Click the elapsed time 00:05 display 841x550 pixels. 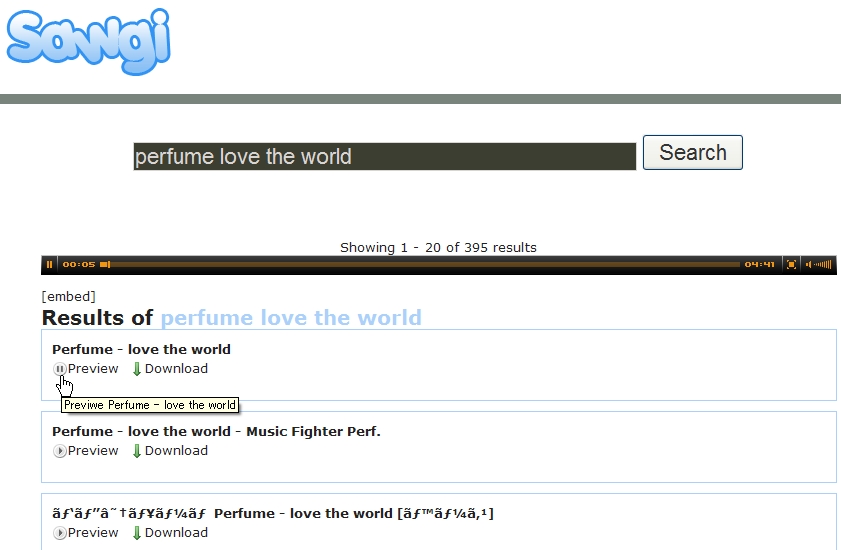(79, 264)
